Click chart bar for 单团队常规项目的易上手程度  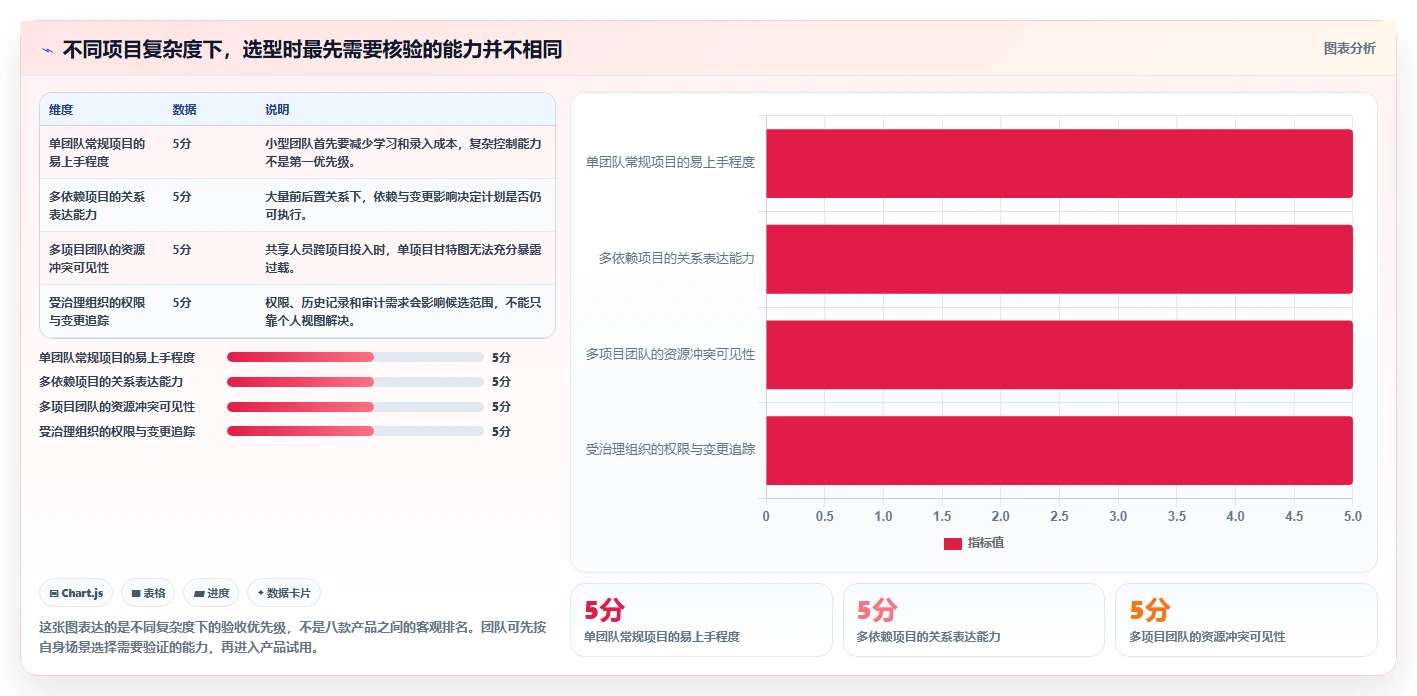[x=1059, y=163]
